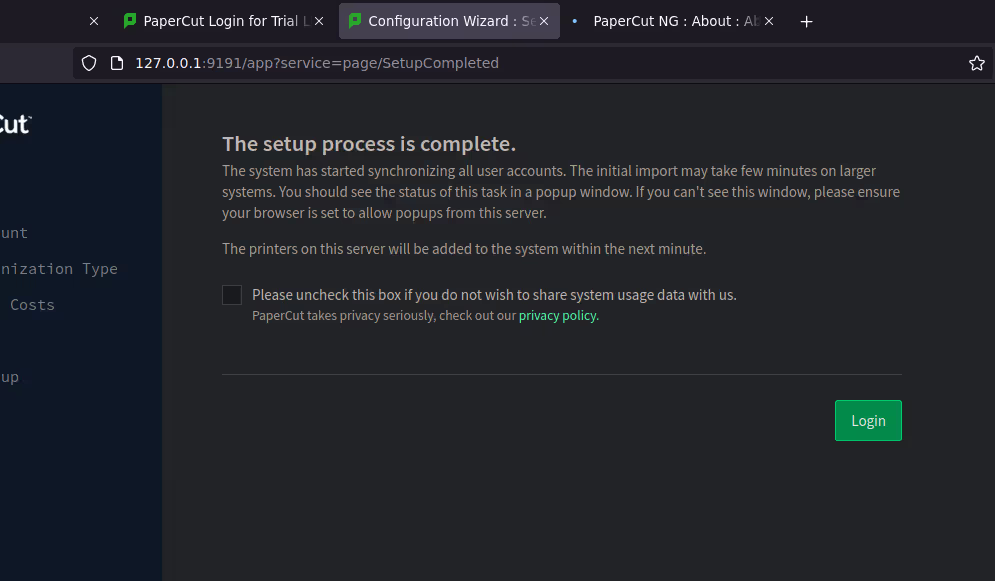This screenshot has height=581, width=995.
Task: Select the Configuration Wizard tab
Action: tap(449, 21)
